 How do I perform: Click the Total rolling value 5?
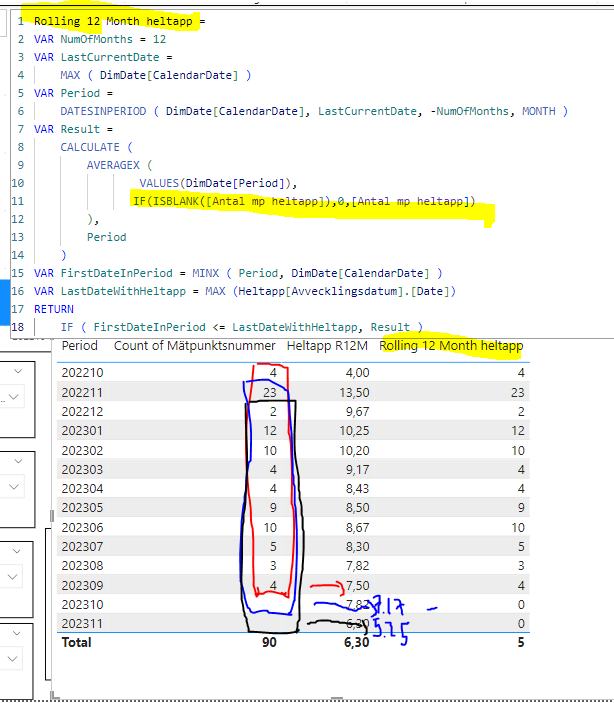(521, 642)
